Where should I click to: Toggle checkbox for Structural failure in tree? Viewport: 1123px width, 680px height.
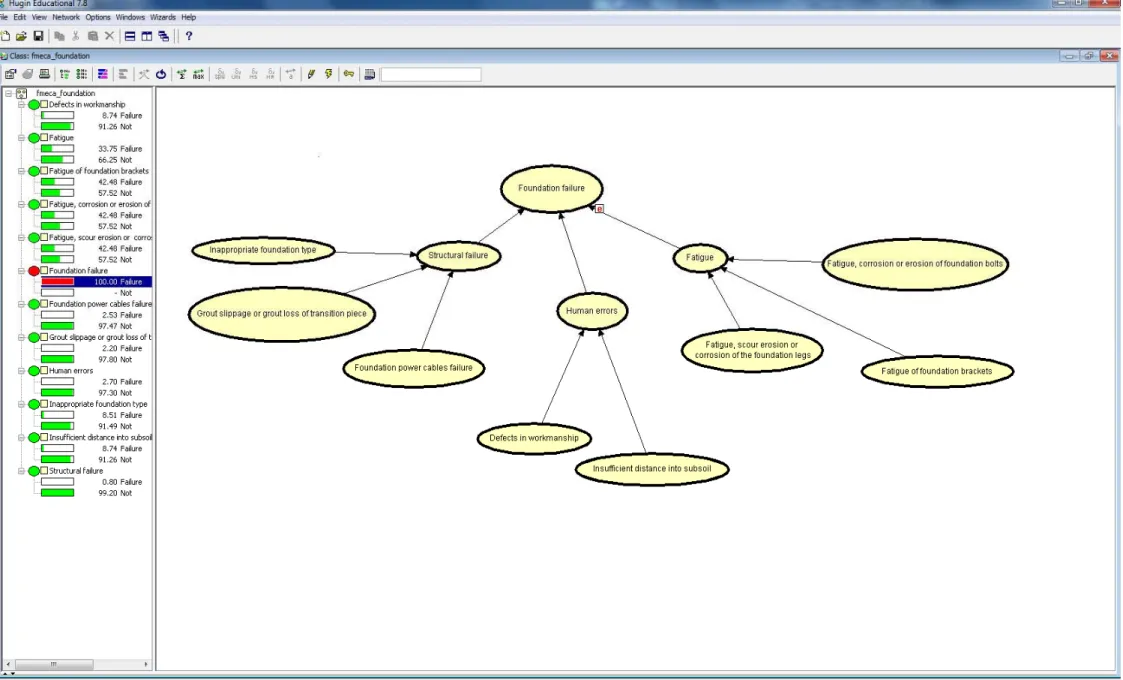click(x=44, y=471)
